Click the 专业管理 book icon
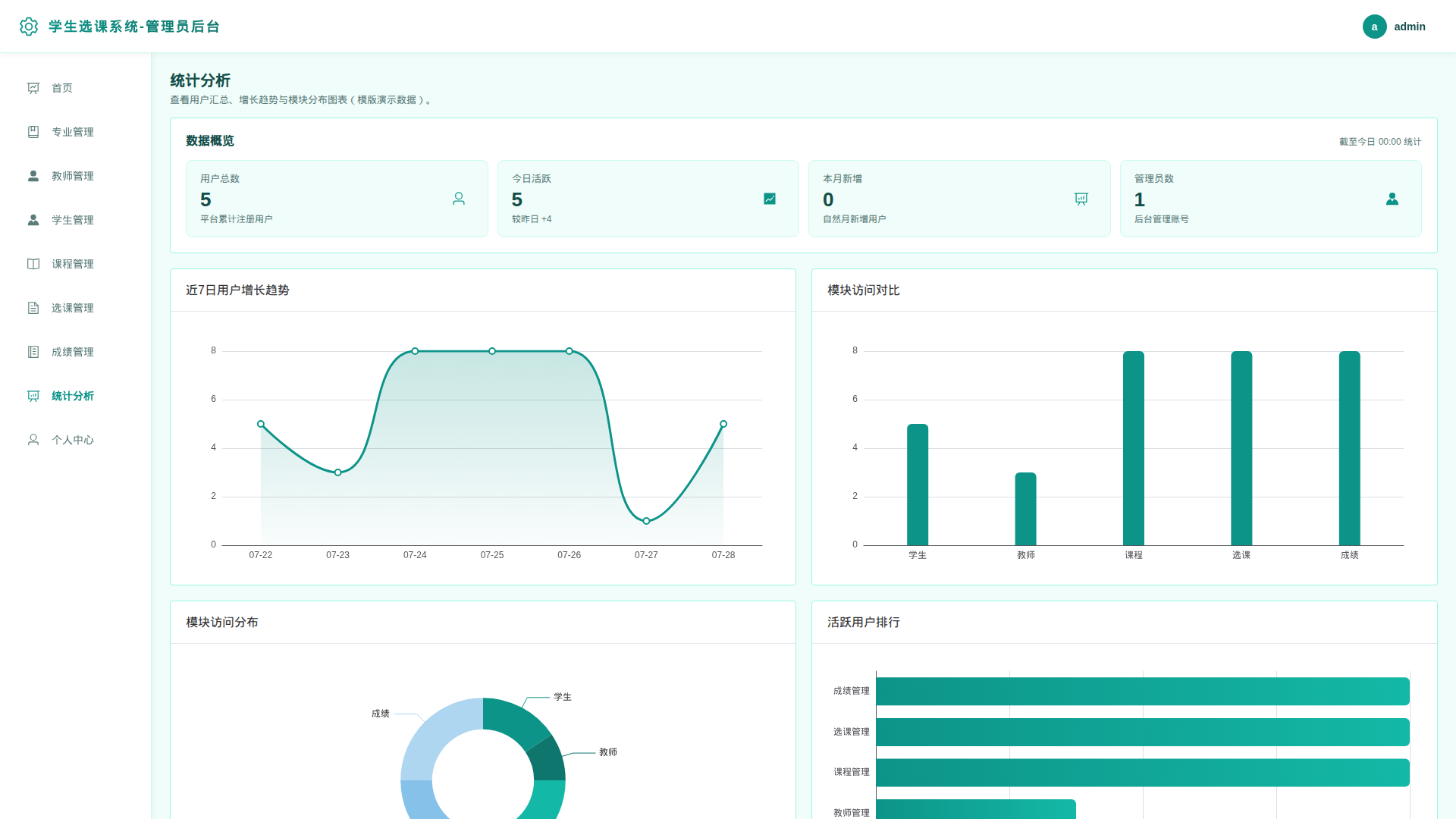 coord(33,132)
